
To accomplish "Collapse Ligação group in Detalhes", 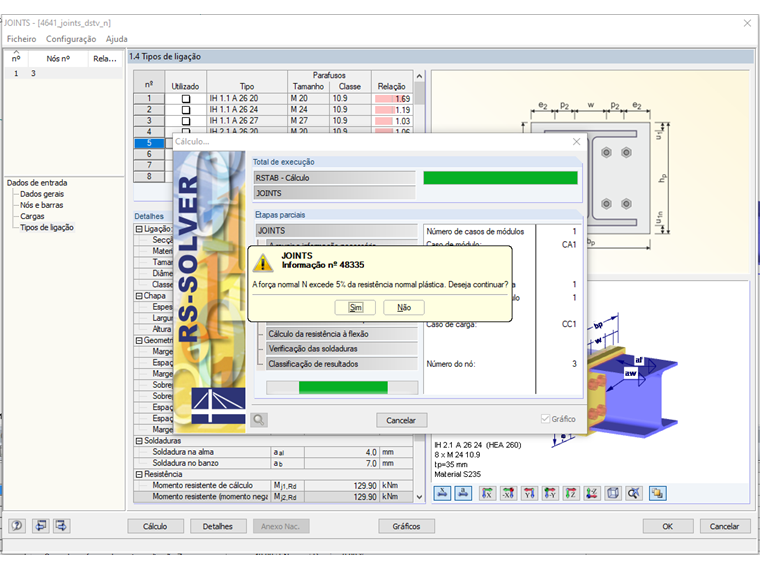I will point(139,229).
